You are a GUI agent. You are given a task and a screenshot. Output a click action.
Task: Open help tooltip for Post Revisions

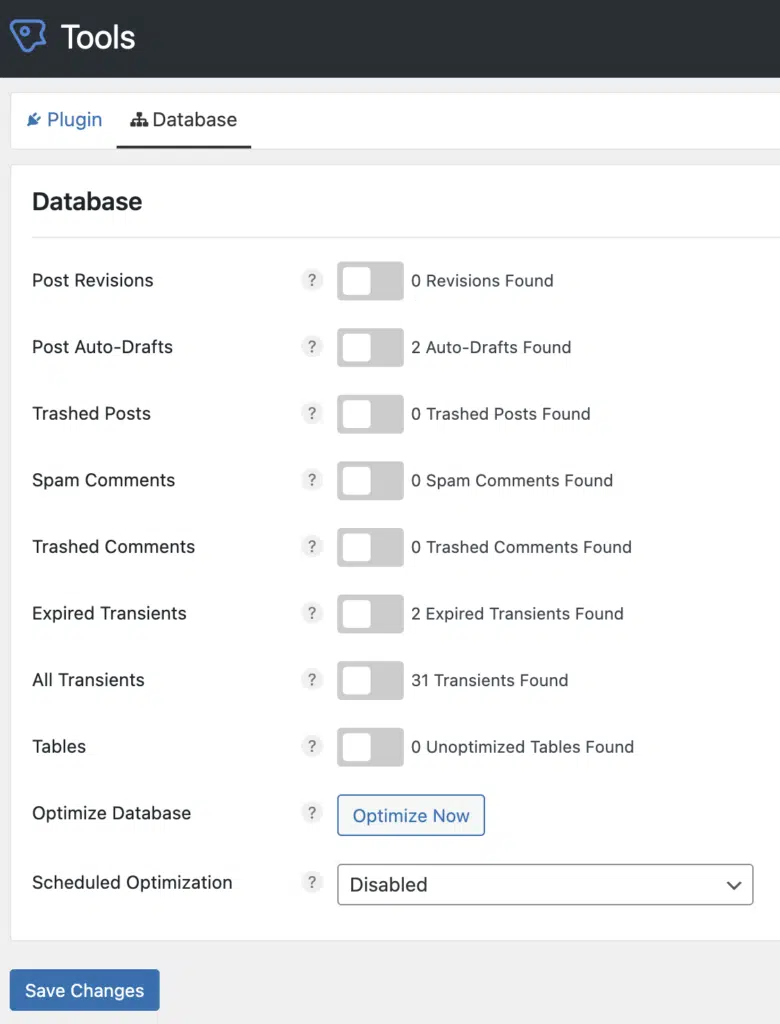(312, 280)
